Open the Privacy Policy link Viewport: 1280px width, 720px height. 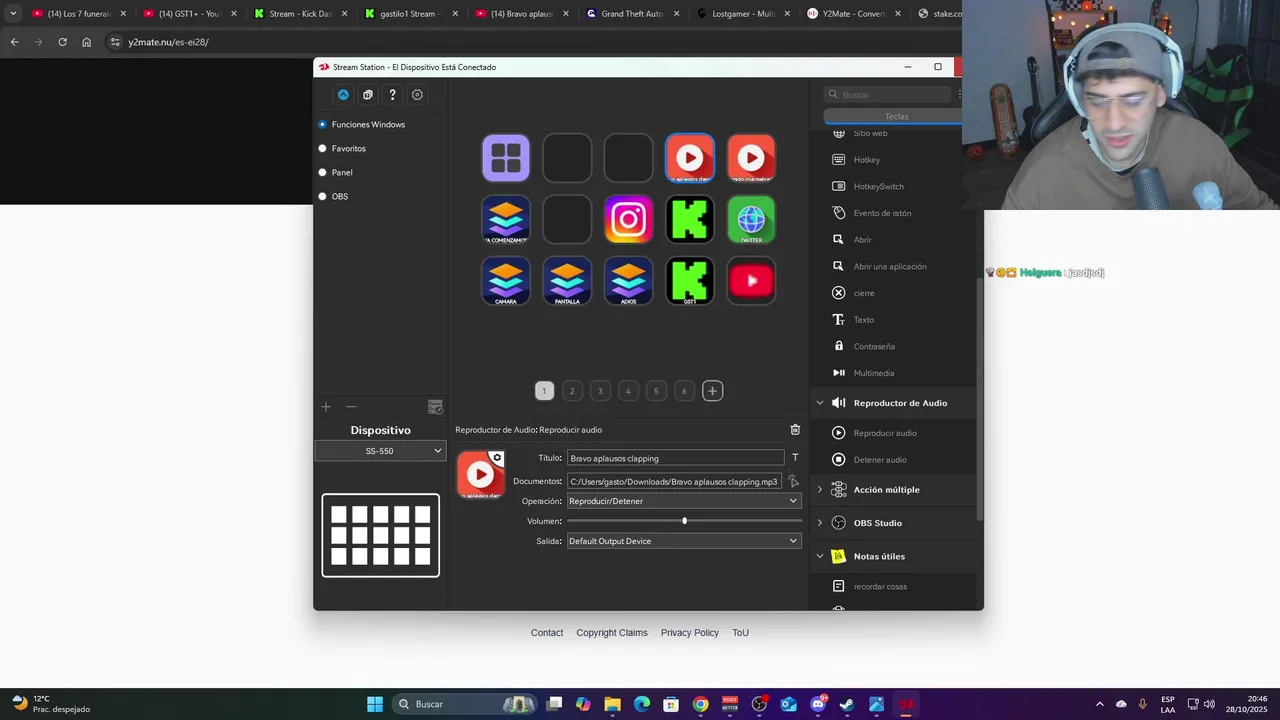[x=690, y=633]
